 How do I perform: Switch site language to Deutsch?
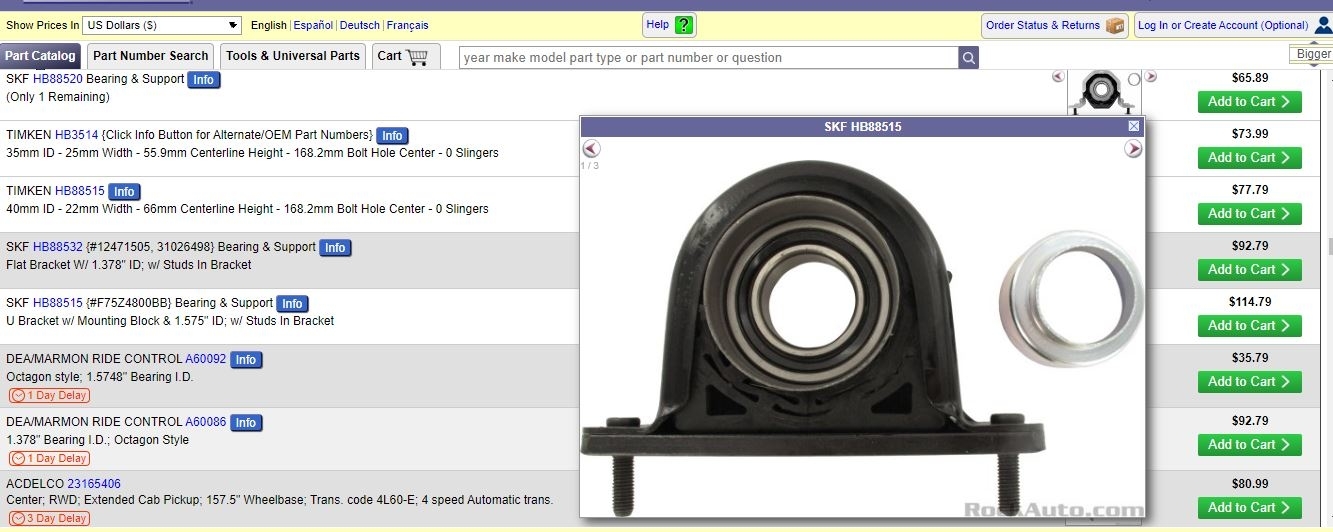point(360,25)
